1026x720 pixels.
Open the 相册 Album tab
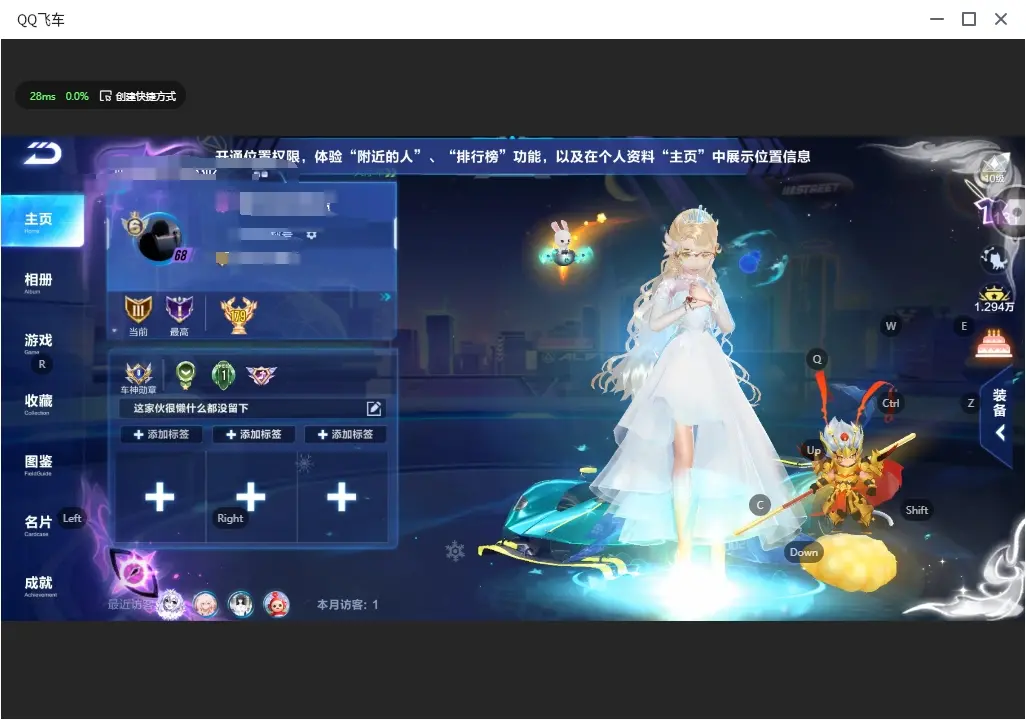tap(38, 282)
